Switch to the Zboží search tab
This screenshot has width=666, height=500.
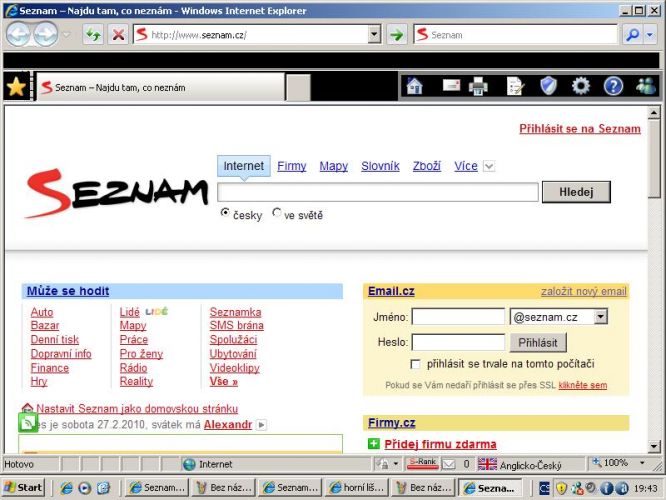(426, 166)
